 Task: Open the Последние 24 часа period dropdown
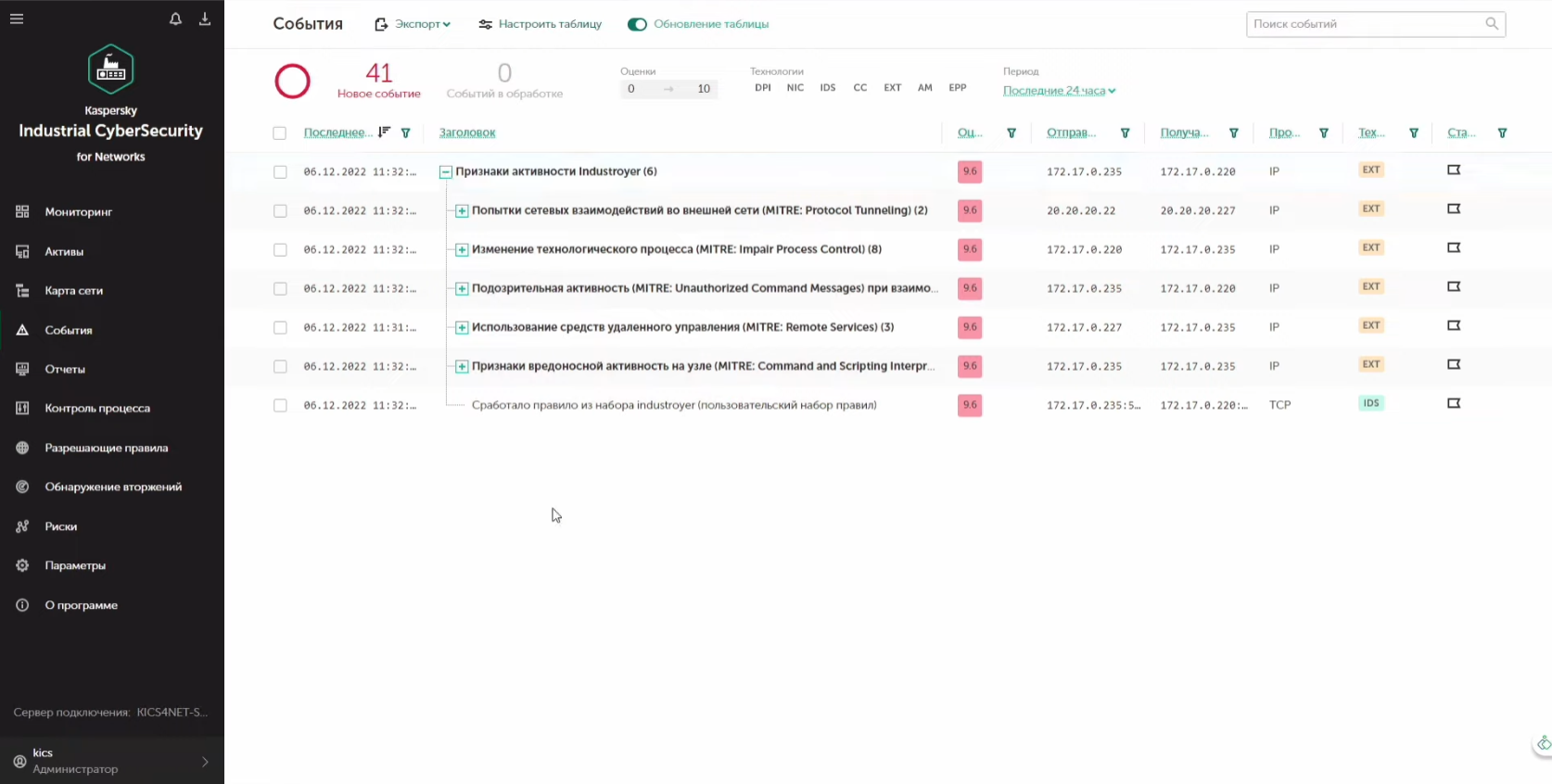coord(1060,91)
